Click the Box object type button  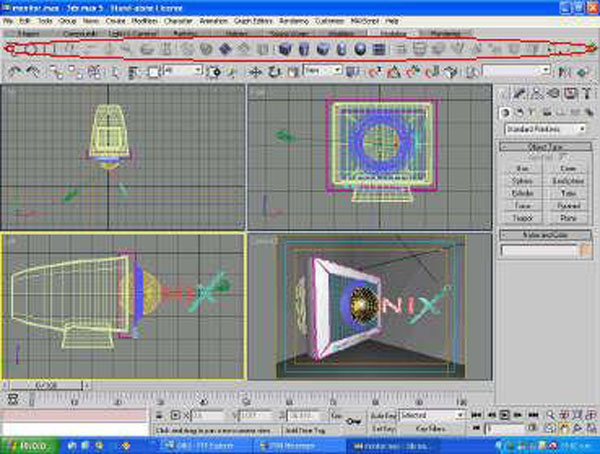522,168
